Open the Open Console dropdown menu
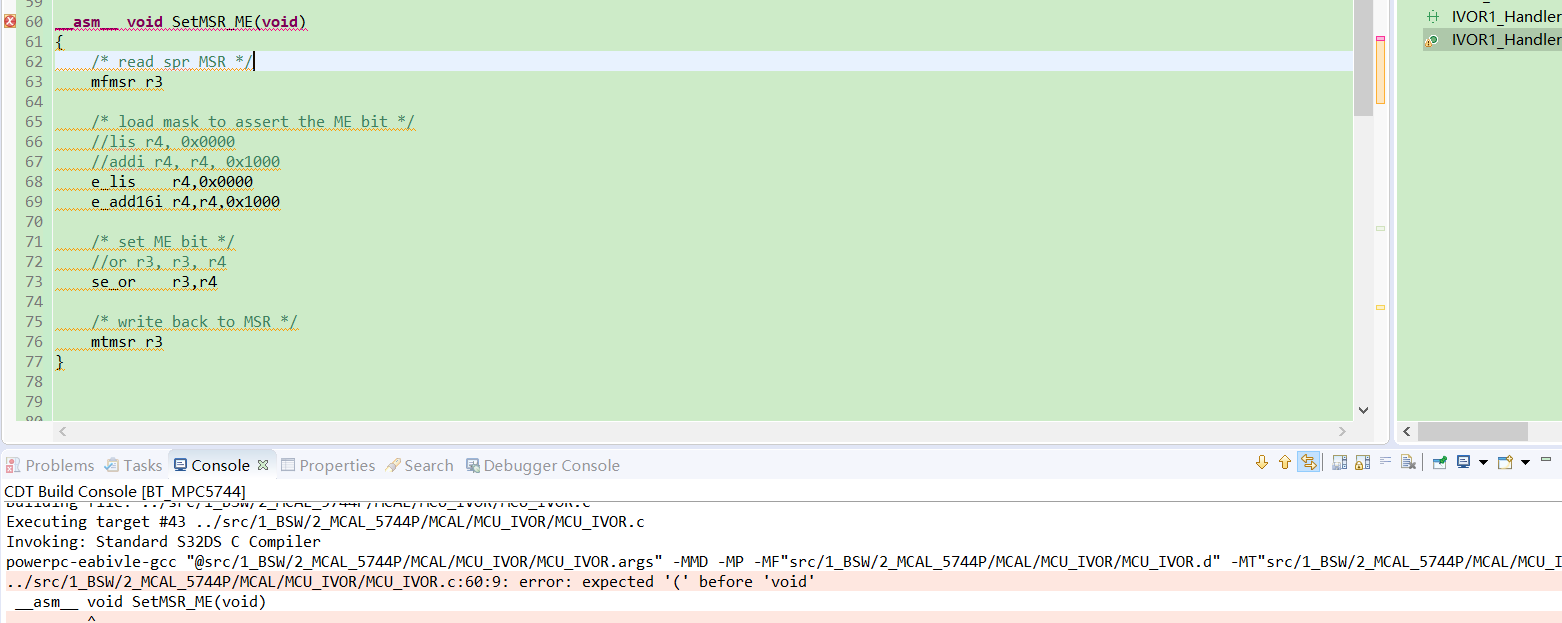Screen dimensions: 1562x623 click(x=1525, y=462)
